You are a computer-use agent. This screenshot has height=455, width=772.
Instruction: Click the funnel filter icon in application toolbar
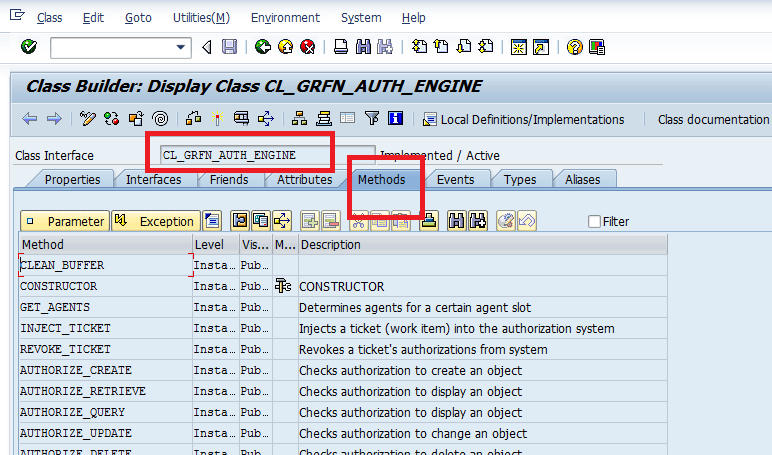click(372, 119)
